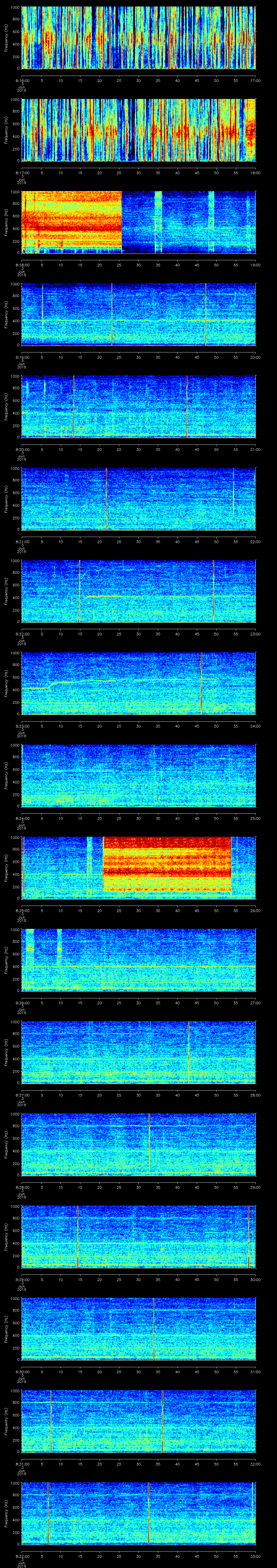Image resolution: width=277 pixels, height=1568 pixels.
Task: Select the spectrogram panel starting 8:30:00
Action: click(x=139, y=1329)
